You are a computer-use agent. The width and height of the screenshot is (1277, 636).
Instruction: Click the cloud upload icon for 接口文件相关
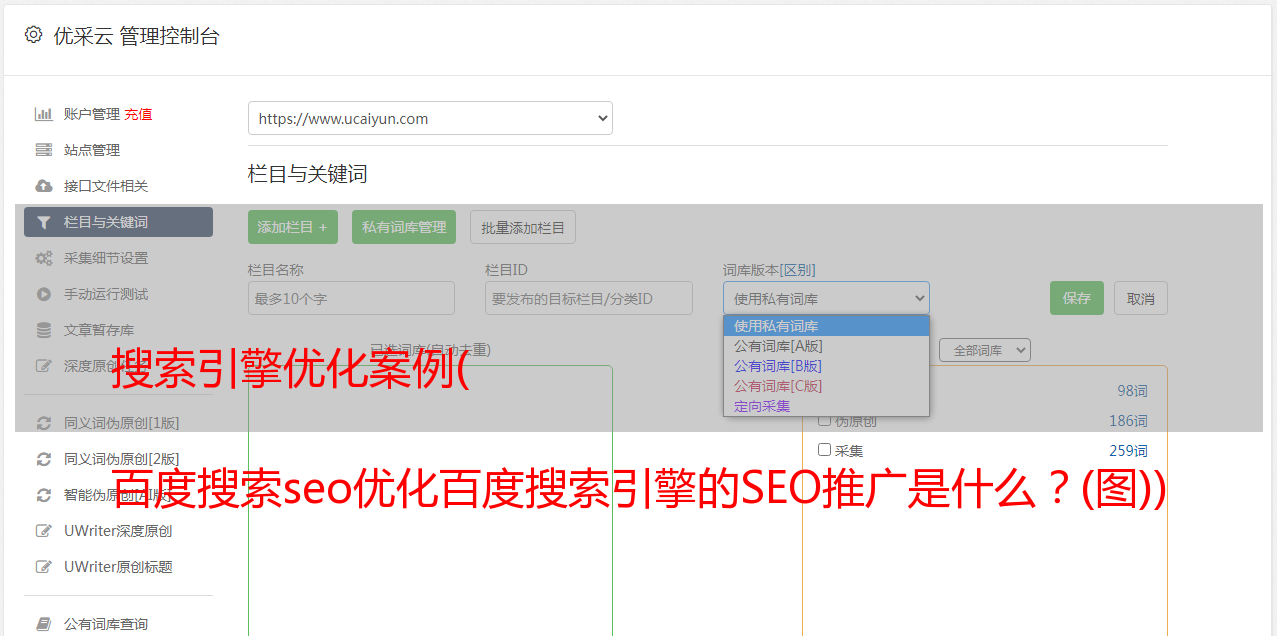[43, 186]
